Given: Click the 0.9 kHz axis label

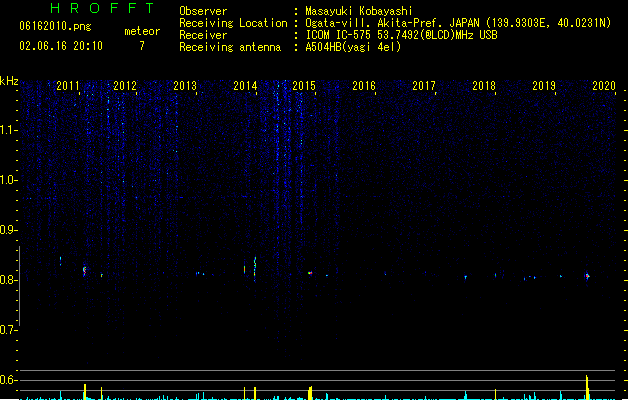Looking at the screenshot, I should [8, 230].
